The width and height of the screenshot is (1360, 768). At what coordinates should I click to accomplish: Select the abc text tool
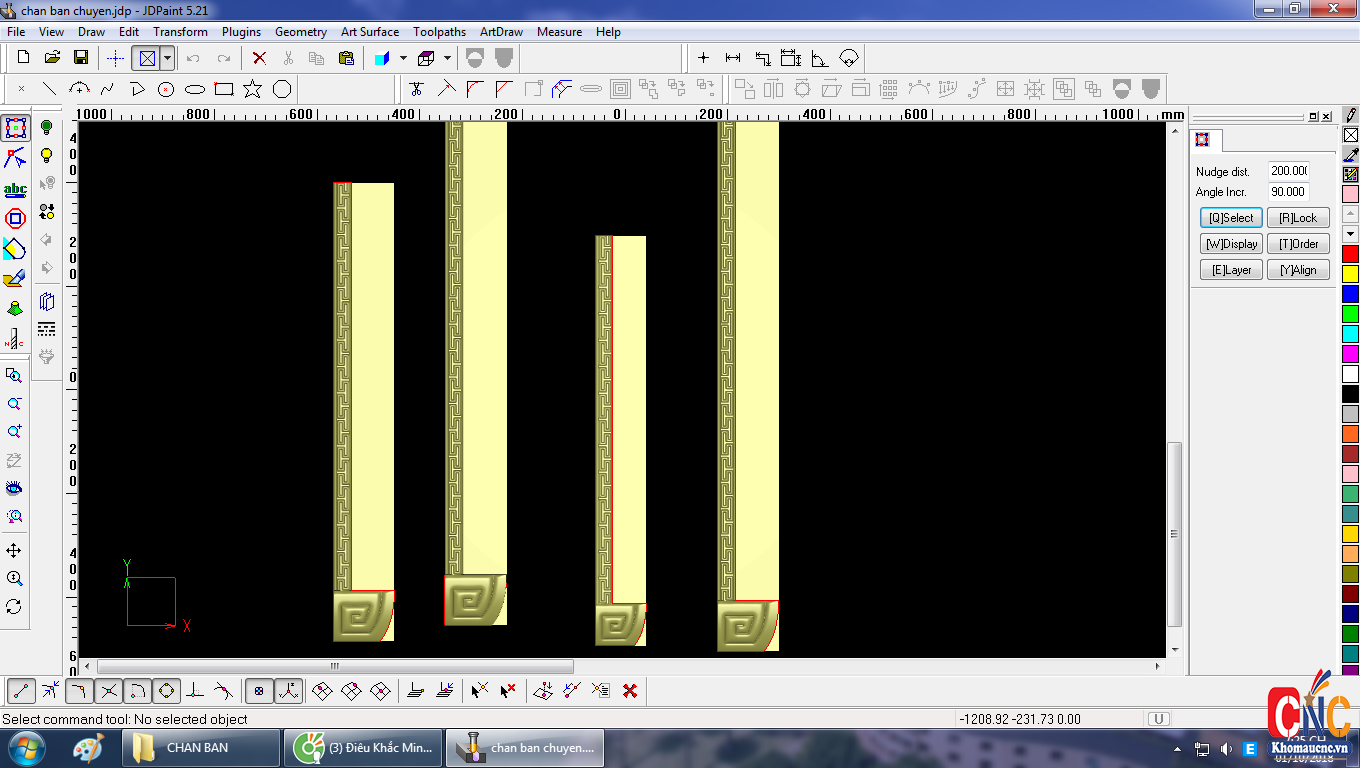tap(15, 189)
